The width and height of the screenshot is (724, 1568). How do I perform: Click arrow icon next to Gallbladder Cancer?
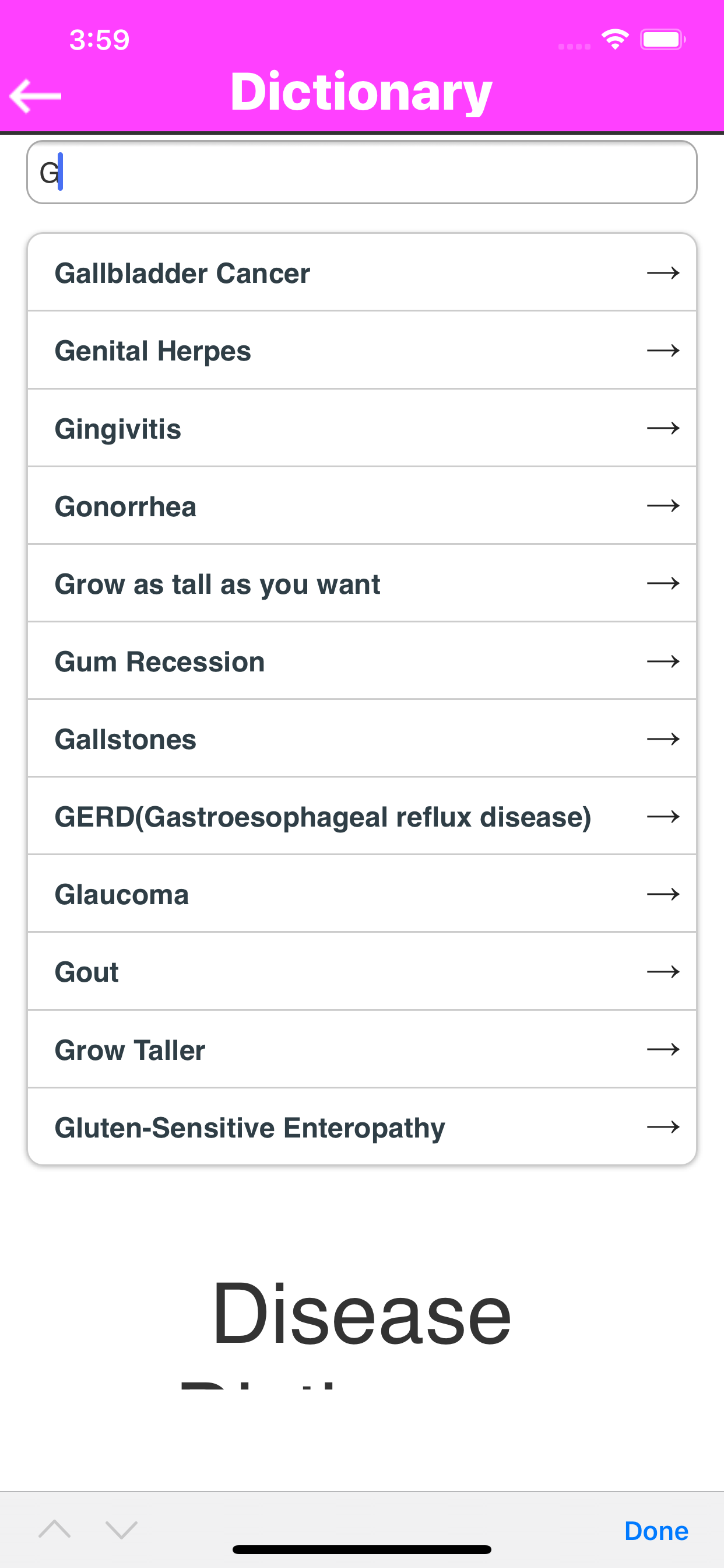pyautogui.click(x=663, y=274)
